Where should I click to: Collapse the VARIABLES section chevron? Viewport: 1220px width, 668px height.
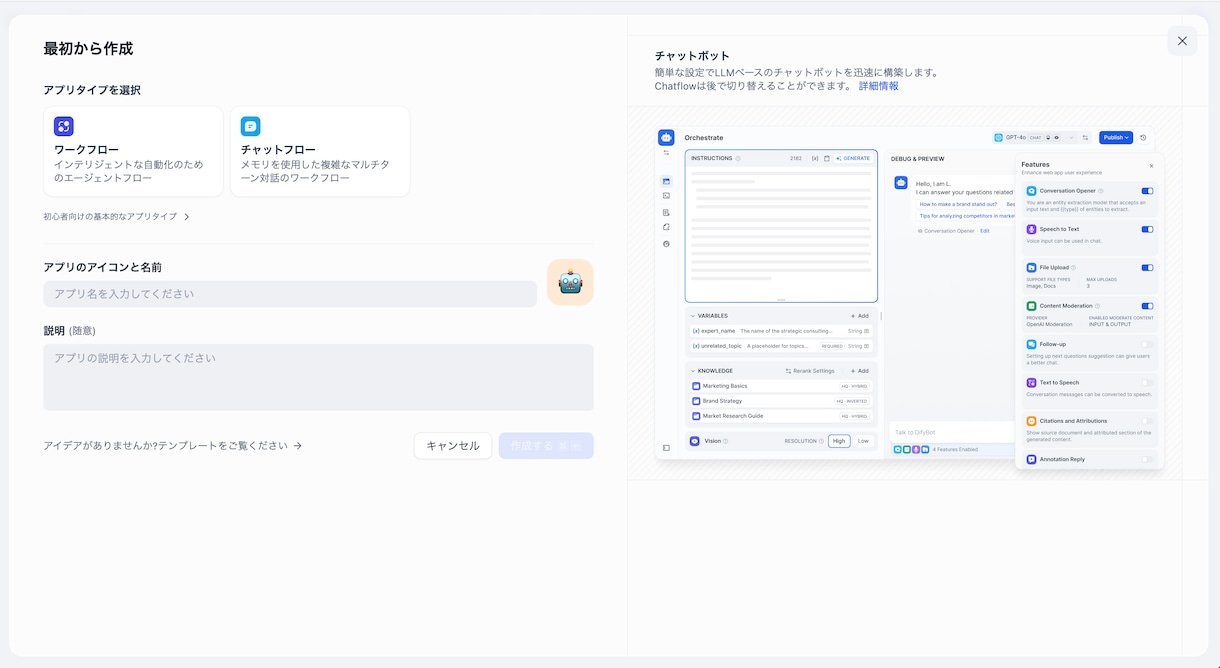coord(693,316)
